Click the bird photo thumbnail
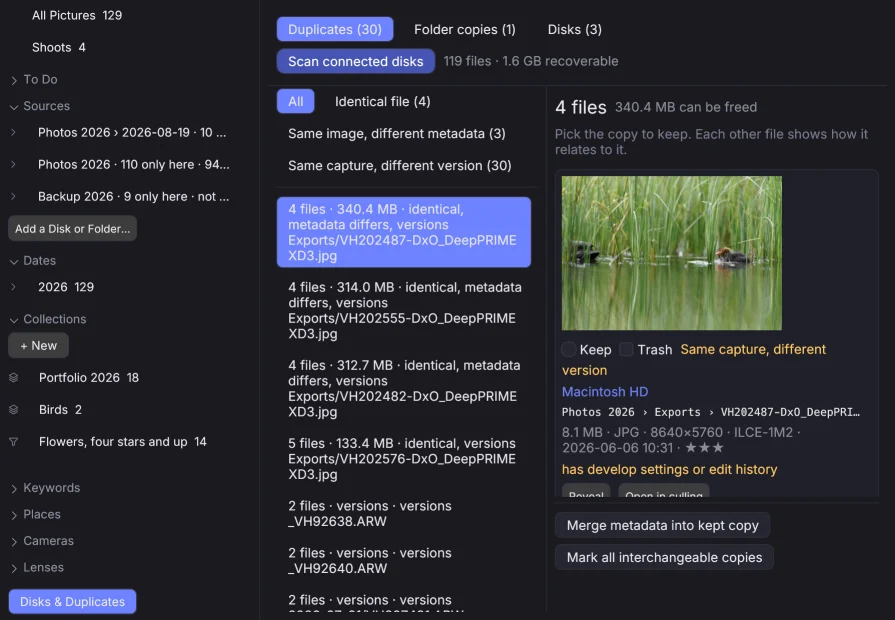895x620 pixels. [672, 253]
